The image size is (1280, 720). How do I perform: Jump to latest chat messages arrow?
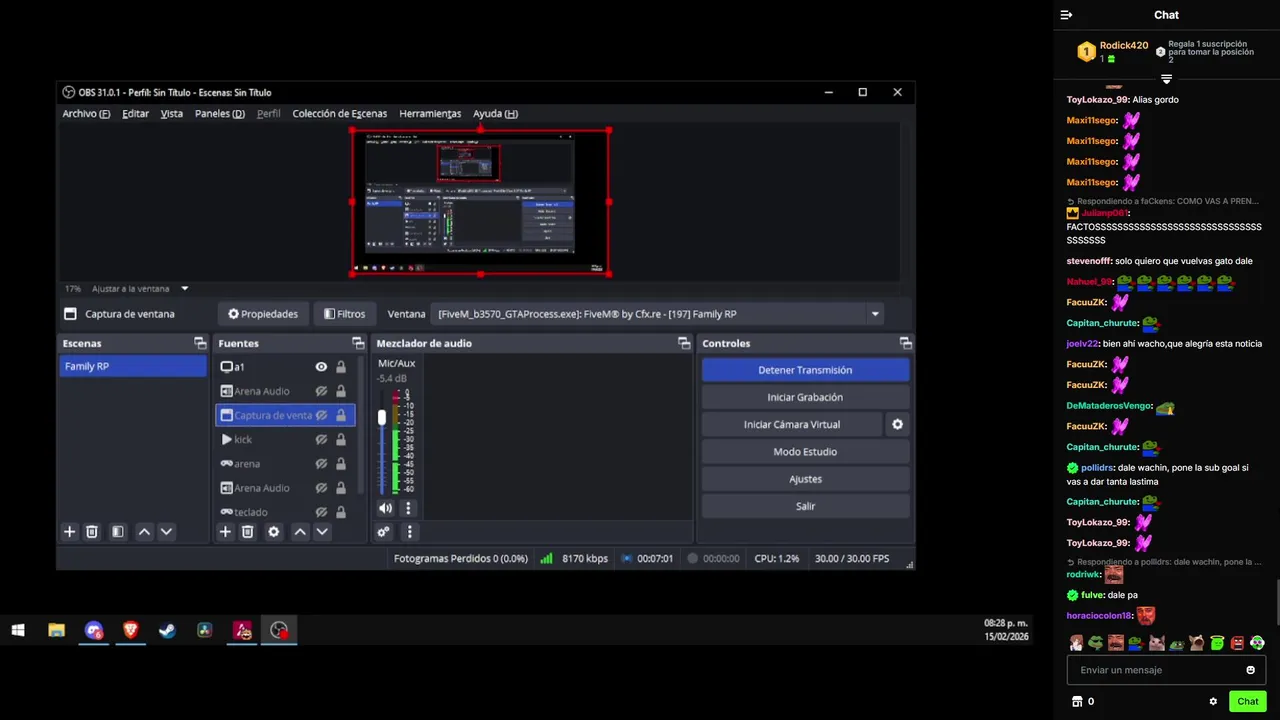click(1166, 78)
